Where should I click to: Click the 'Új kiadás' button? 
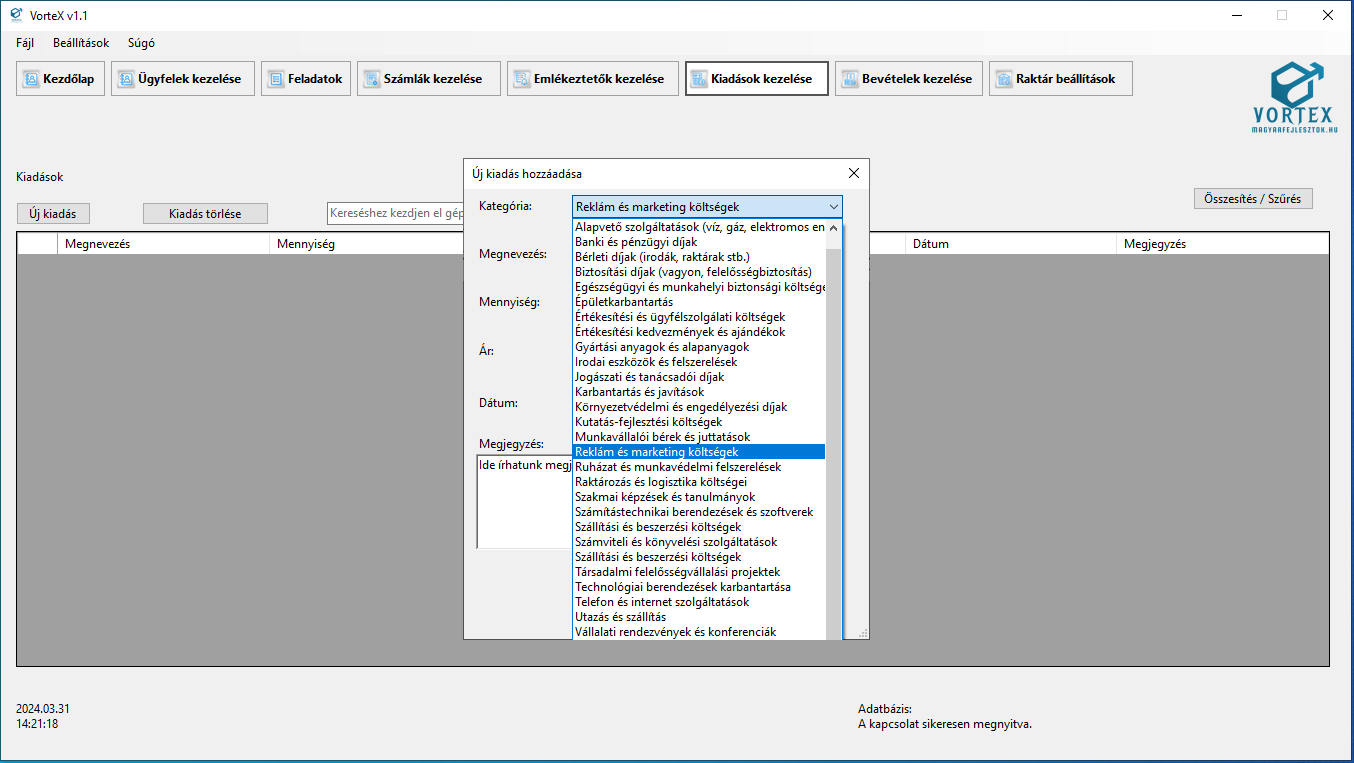[53, 214]
